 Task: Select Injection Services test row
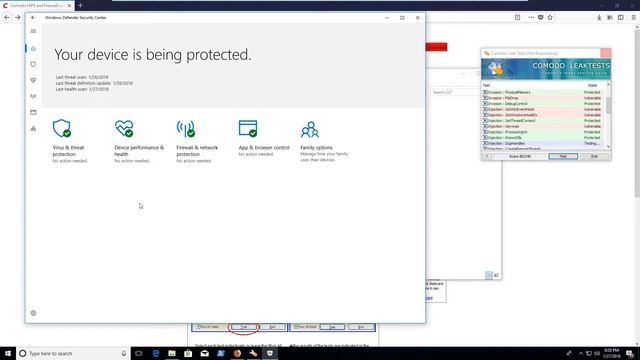pos(542,127)
